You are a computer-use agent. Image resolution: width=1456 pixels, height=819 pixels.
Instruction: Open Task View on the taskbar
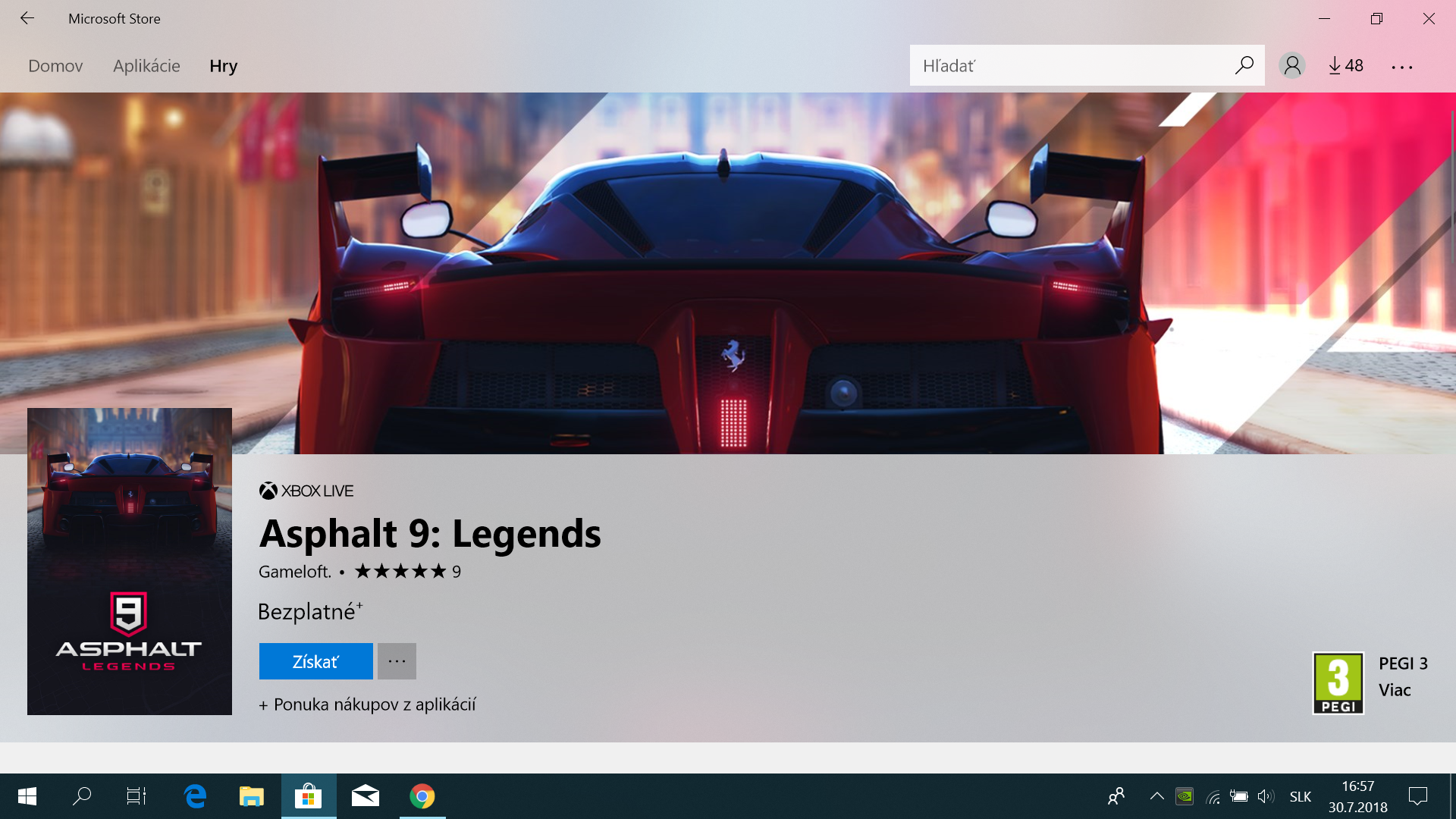(x=136, y=796)
